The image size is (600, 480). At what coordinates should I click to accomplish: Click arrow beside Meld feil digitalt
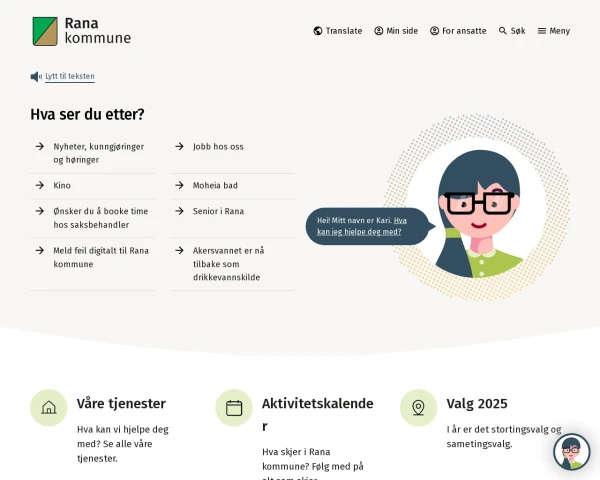click(x=40, y=250)
